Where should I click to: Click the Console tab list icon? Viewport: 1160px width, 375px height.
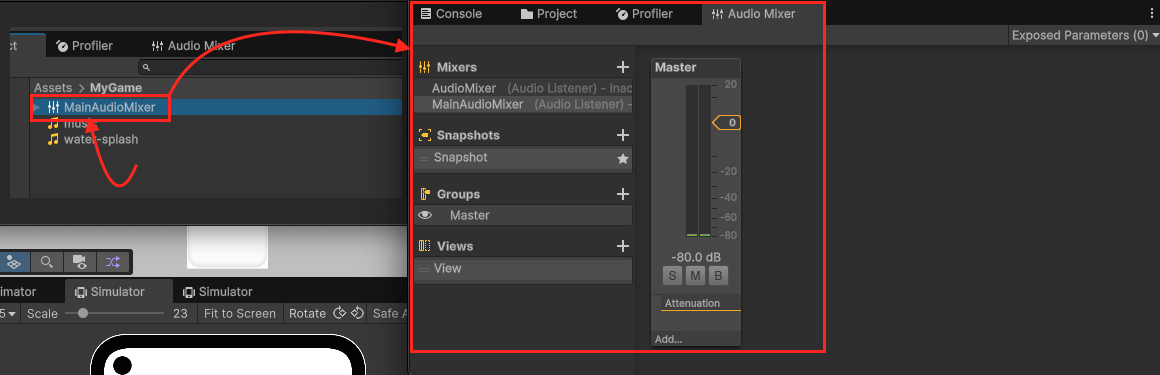point(425,14)
